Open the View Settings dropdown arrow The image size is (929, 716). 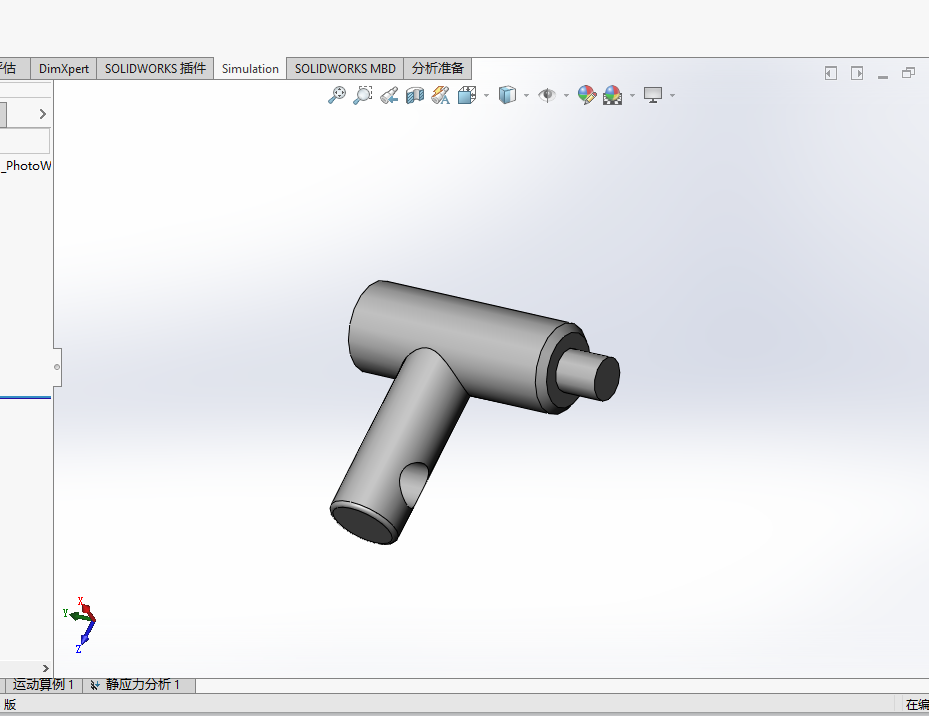coord(672,95)
